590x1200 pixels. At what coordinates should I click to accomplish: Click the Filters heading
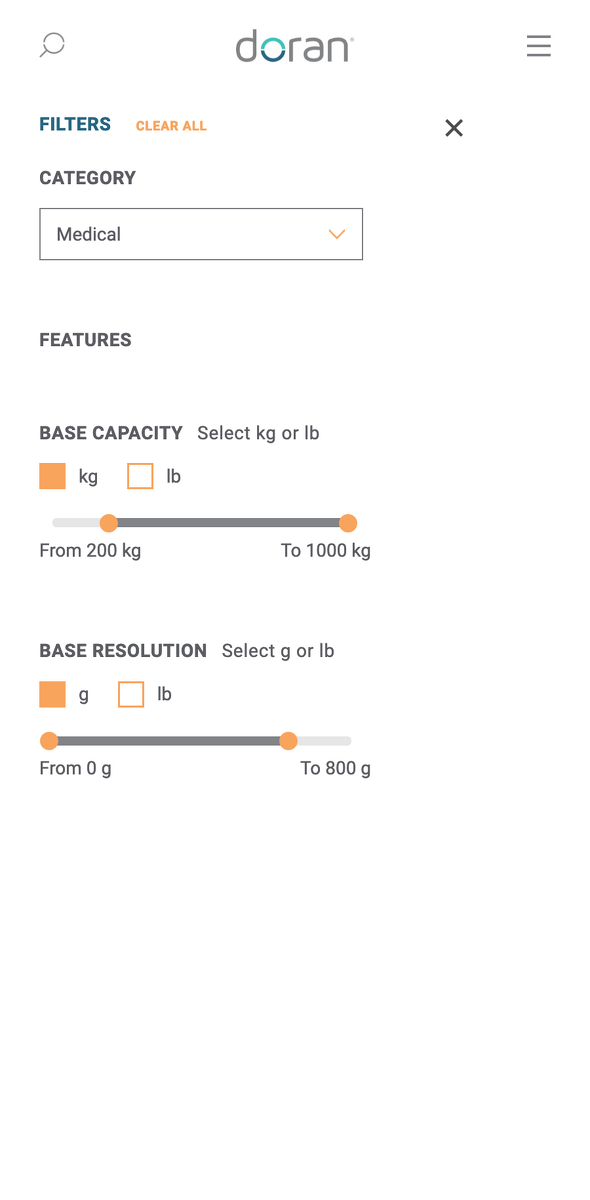[75, 124]
